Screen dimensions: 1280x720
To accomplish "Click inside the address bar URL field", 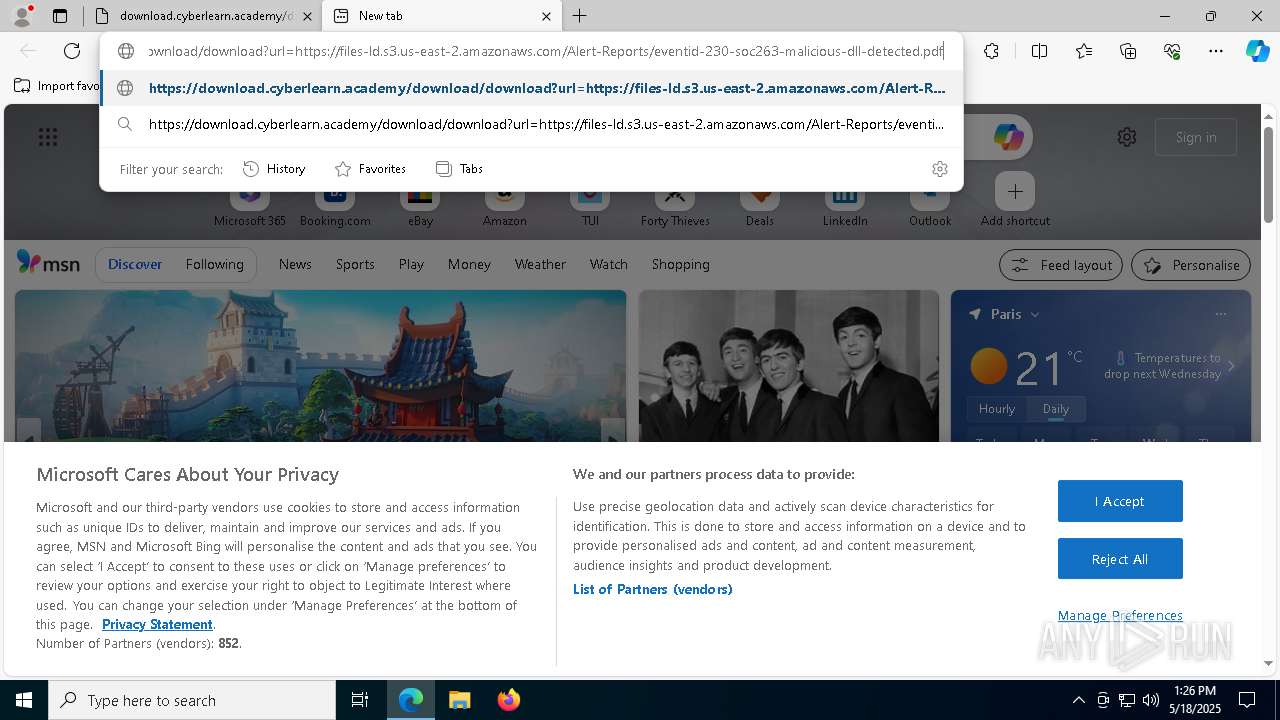I will click(x=545, y=51).
